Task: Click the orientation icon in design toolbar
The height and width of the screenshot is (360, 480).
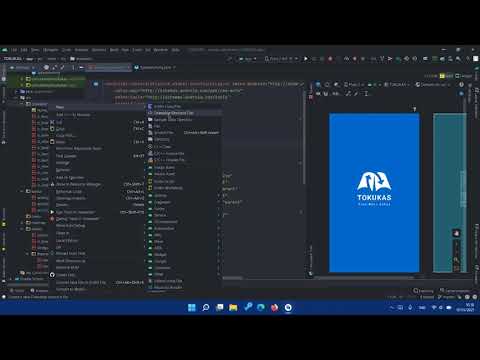Action: (x=327, y=85)
